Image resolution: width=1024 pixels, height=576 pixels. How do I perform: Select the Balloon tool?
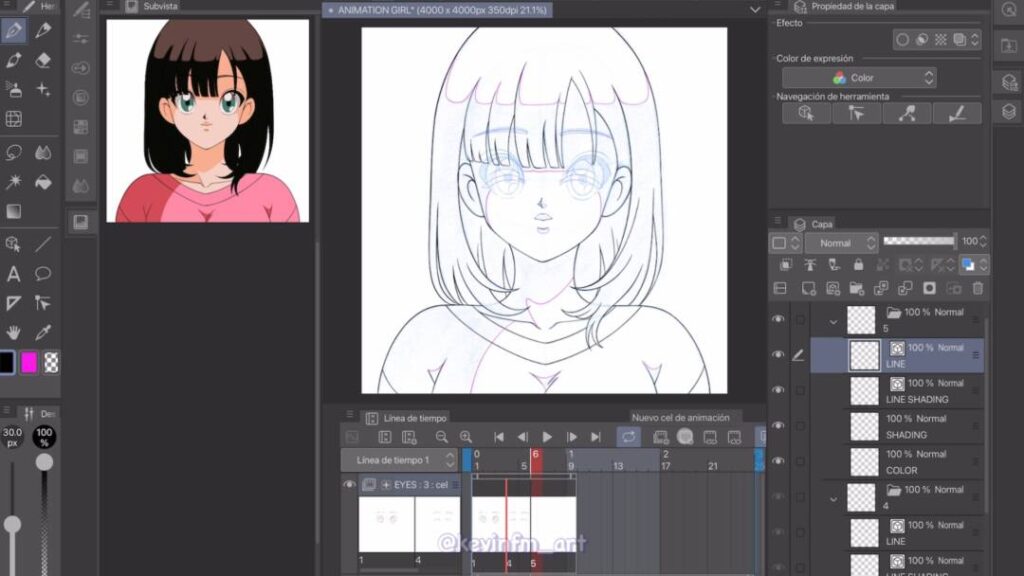pyautogui.click(x=43, y=274)
